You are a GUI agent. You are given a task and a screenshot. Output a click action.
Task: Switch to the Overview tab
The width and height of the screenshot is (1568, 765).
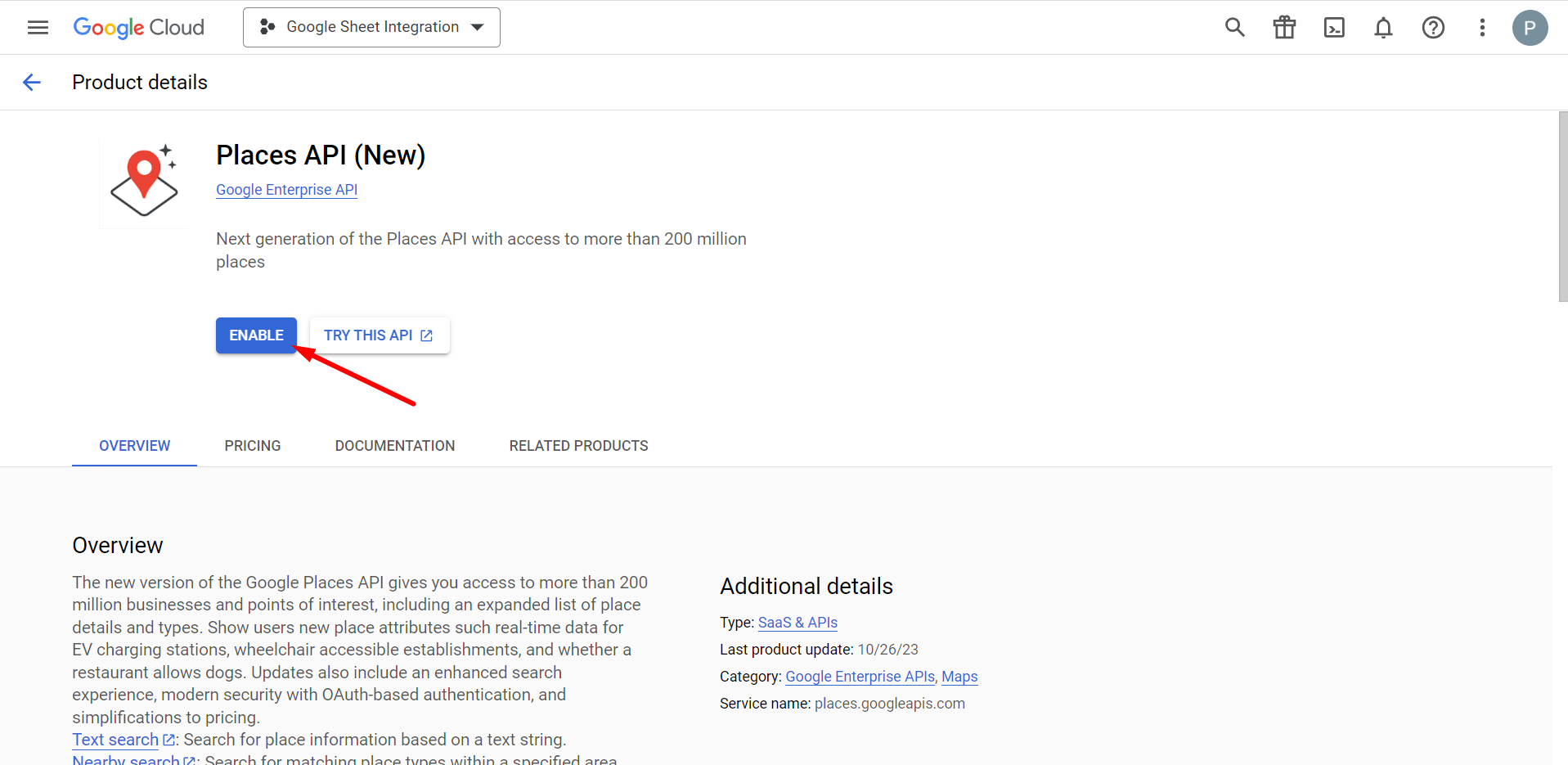tap(135, 446)
